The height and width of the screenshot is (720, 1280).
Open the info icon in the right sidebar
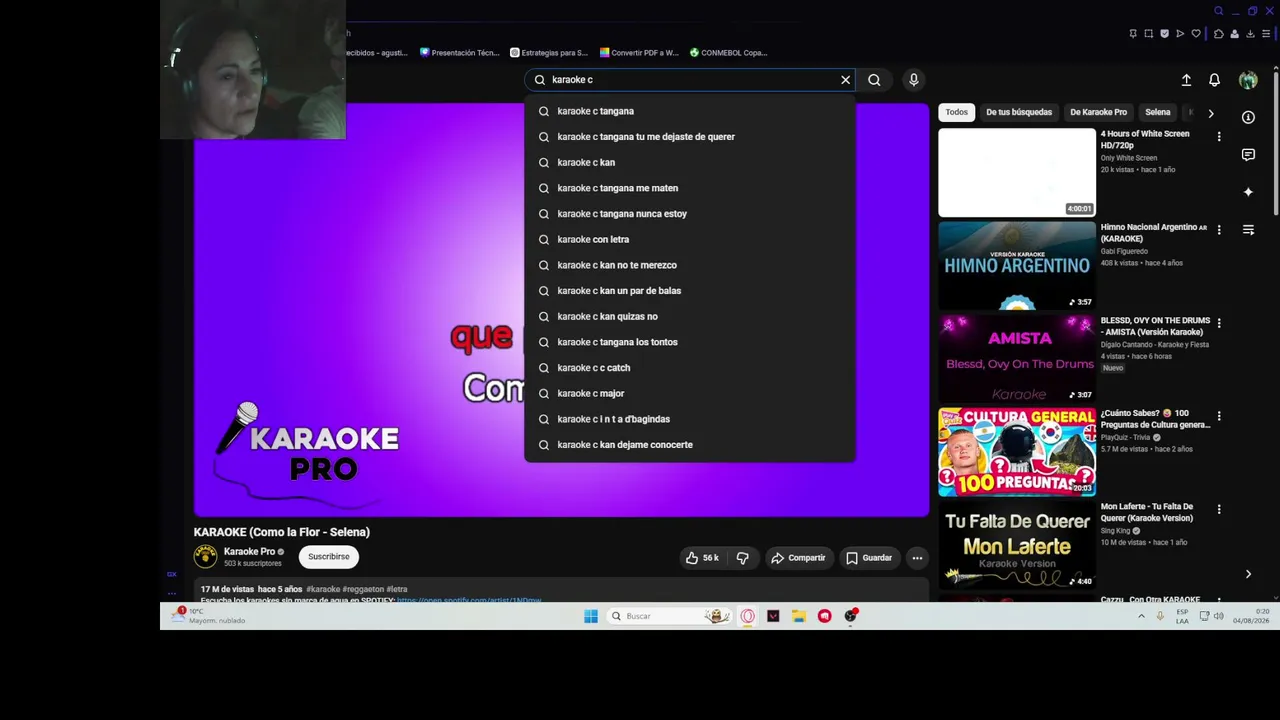[x=1248, y=117]
